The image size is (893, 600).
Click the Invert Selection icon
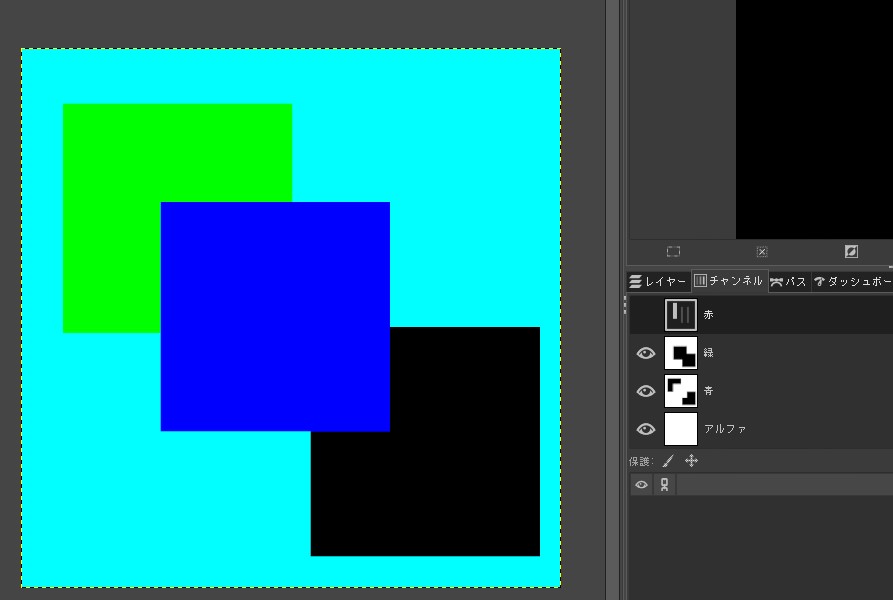tap(851, 252)
